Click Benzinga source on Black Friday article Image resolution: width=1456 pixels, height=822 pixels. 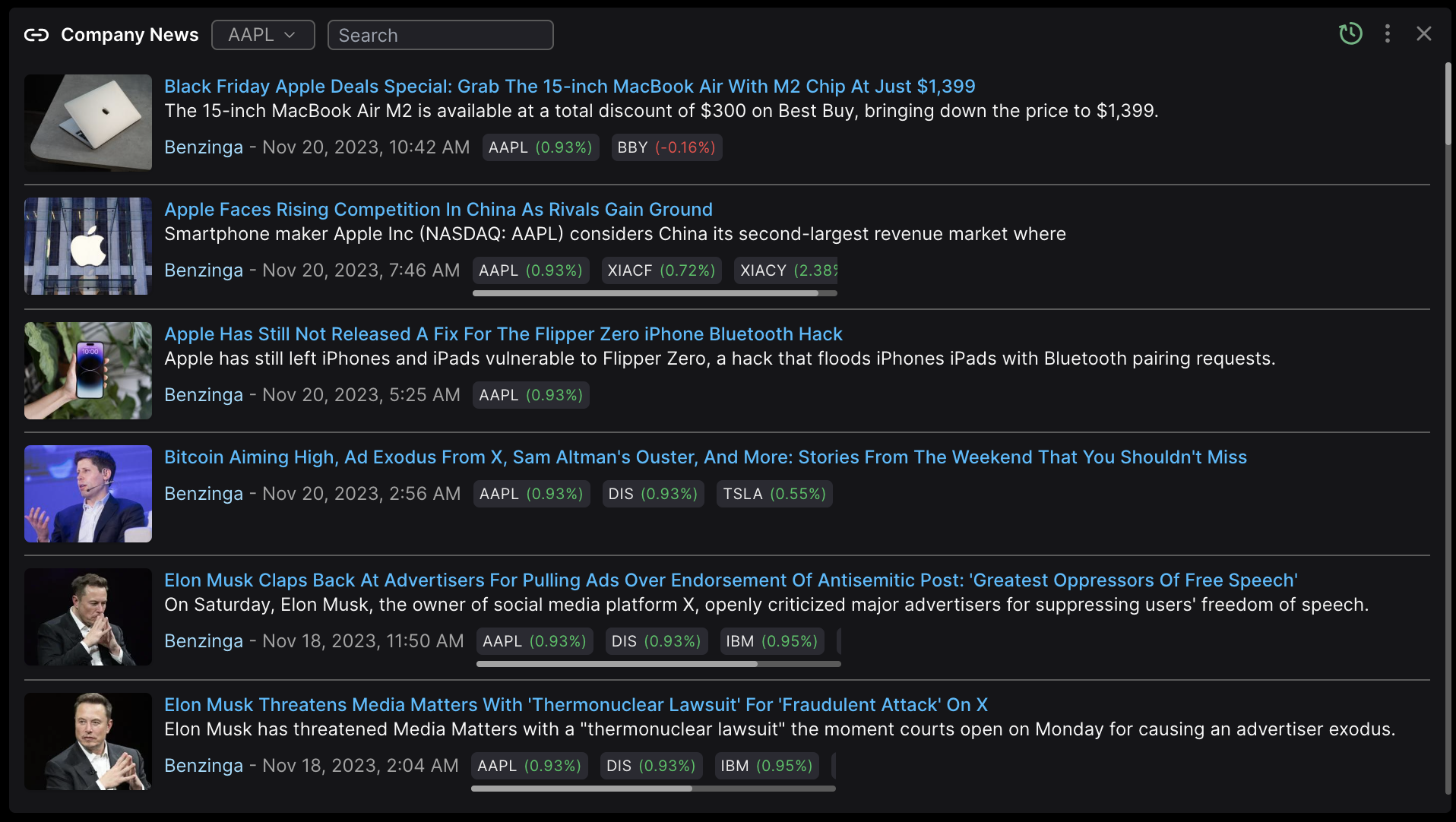tap(204, 147)
